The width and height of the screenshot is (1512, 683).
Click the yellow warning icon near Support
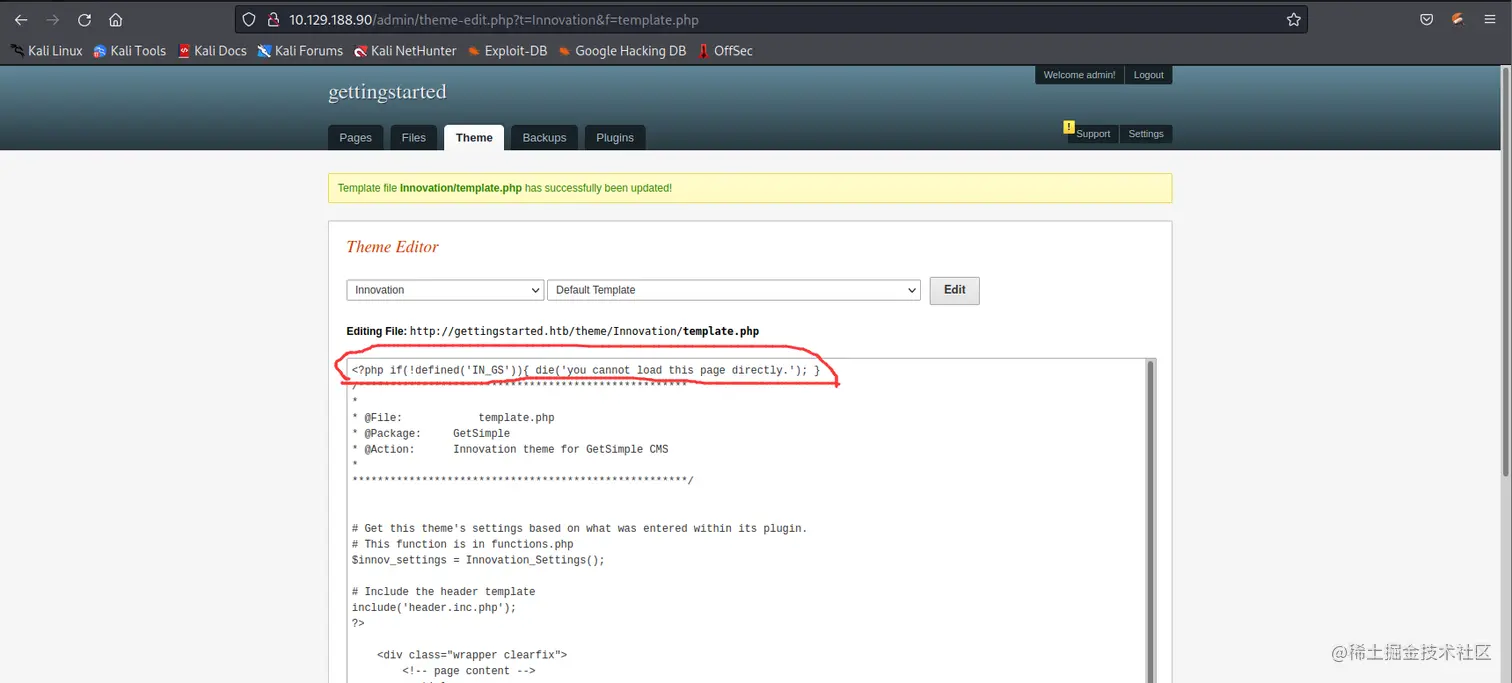[1069, 127]
